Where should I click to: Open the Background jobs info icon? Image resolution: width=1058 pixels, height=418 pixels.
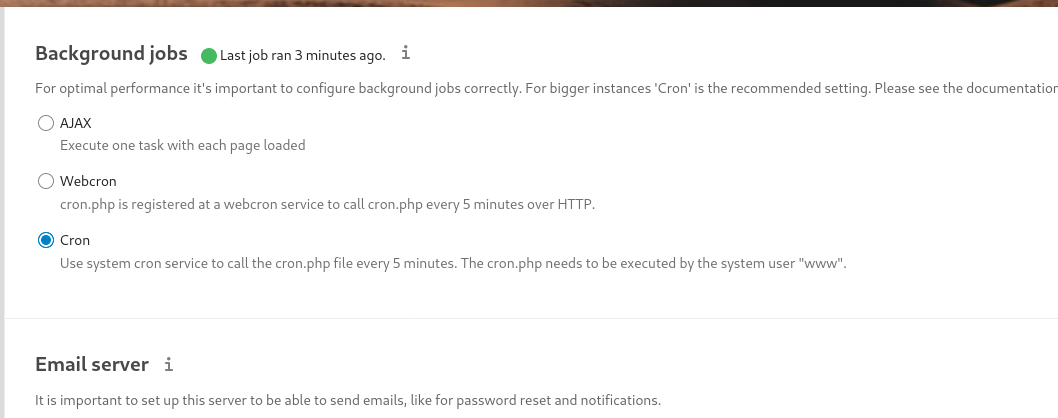[x=406, y=53]
